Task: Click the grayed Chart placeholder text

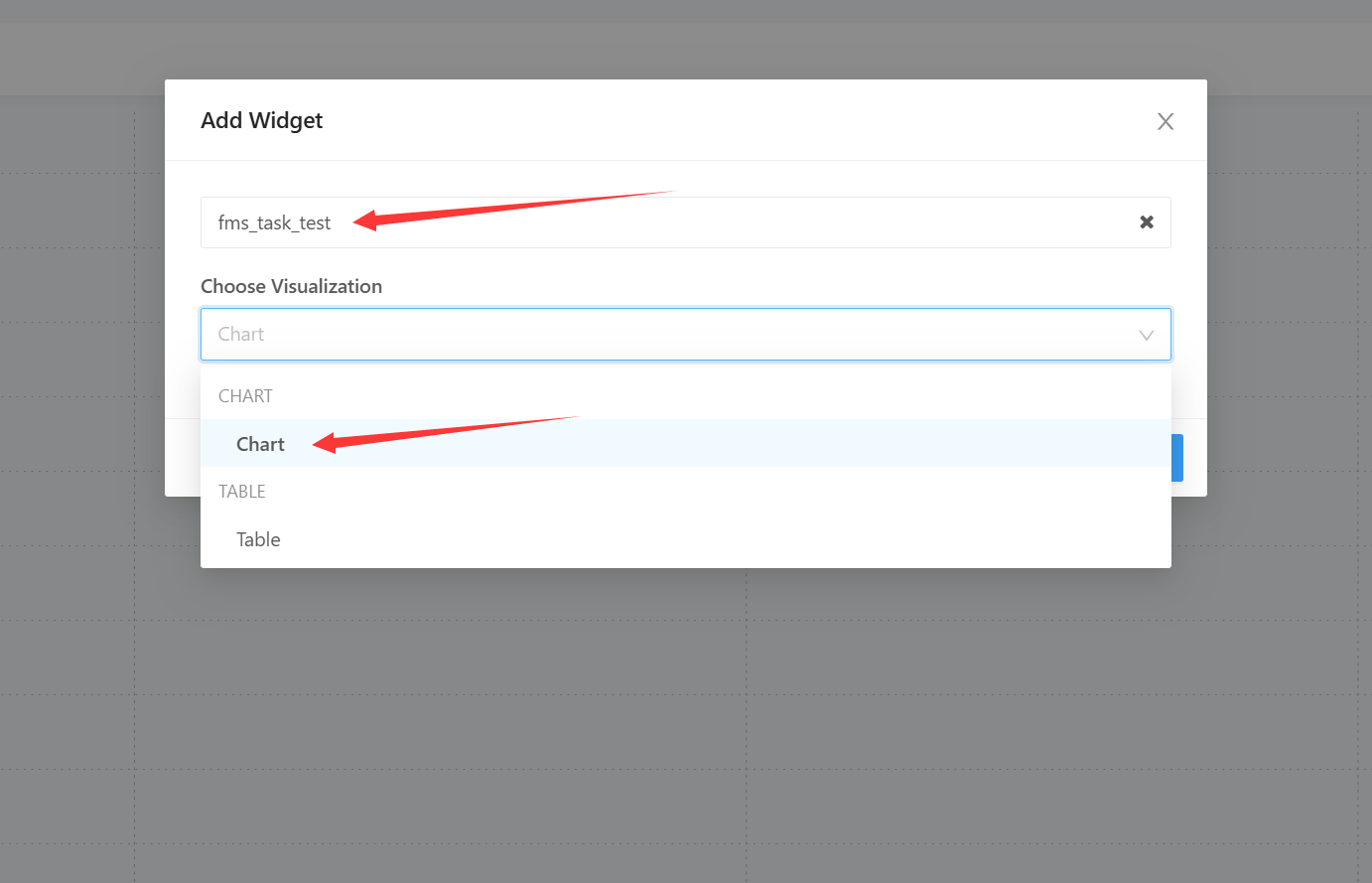Action: point(241,335)
